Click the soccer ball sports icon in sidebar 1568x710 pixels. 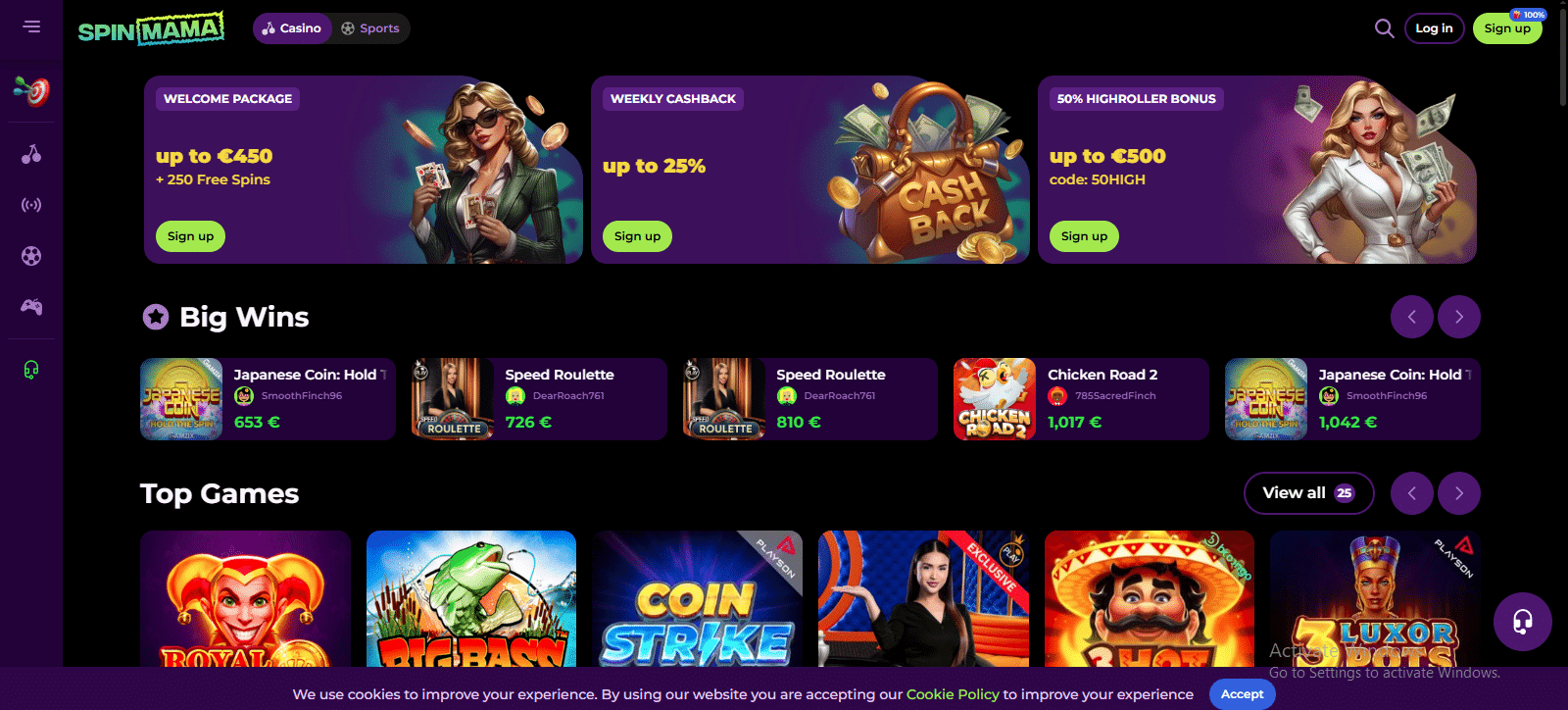(31, 256)
